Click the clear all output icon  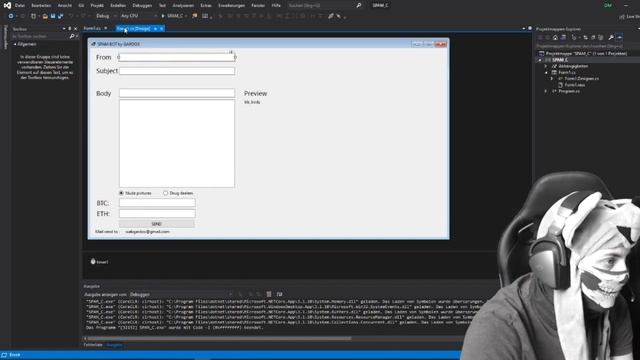click(x=269, y=294)
